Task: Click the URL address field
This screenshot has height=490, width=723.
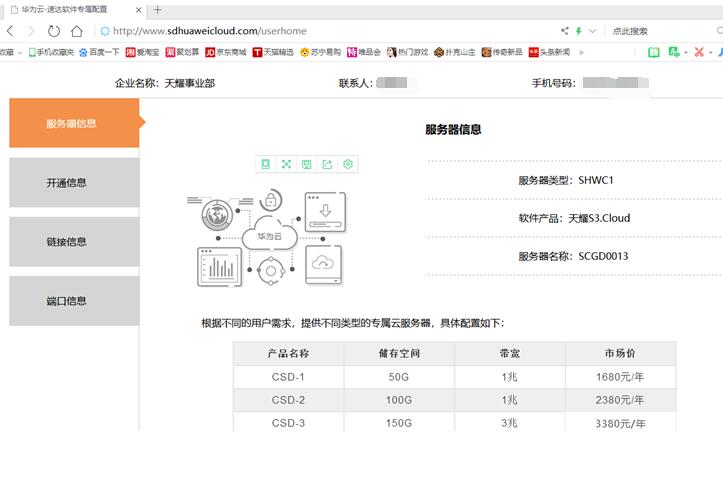Action: coord(210,31)
